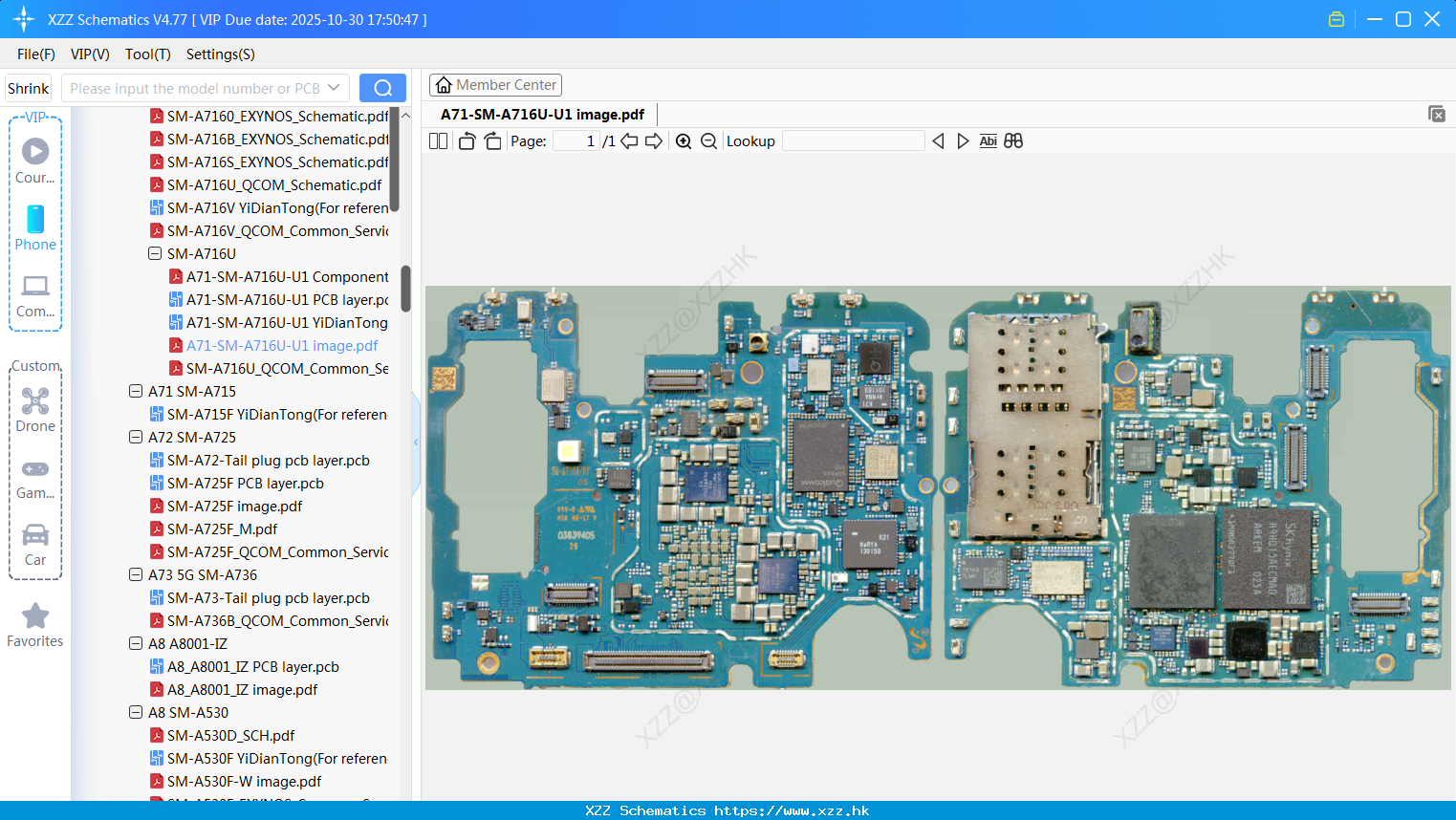The image size is (1456, 820).
Task: Open SM-A72-Tail plug pcb layer.pcb
Action: [260, 460]
